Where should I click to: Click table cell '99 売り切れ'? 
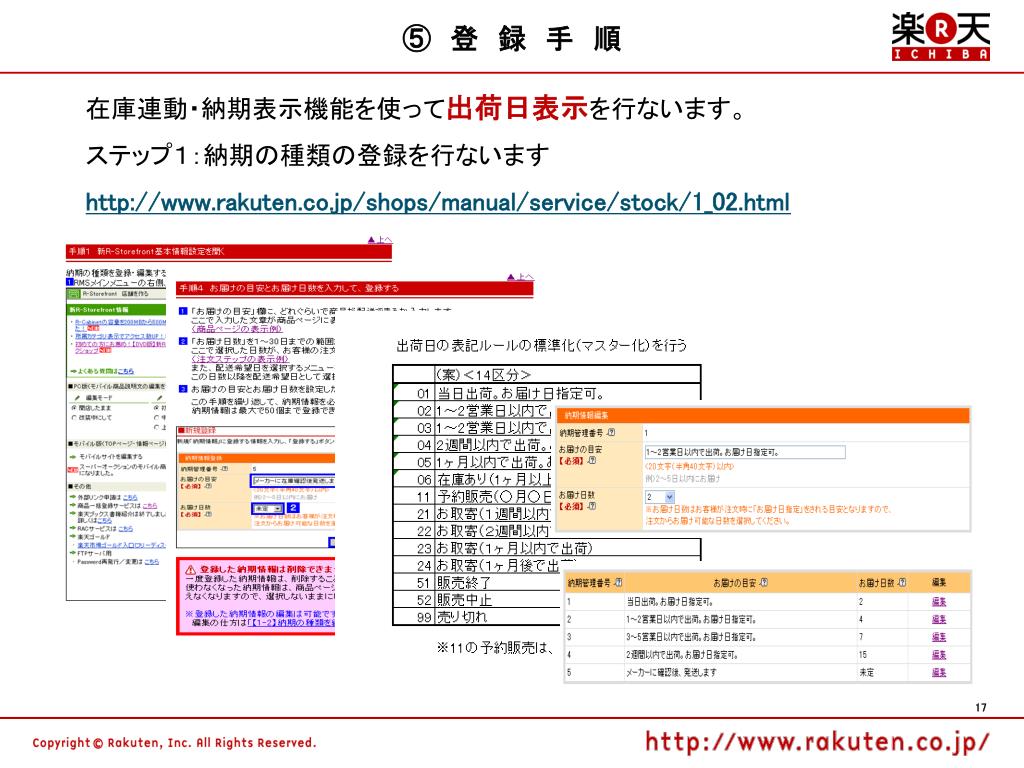pyautogui.click(x=477, y=616)
